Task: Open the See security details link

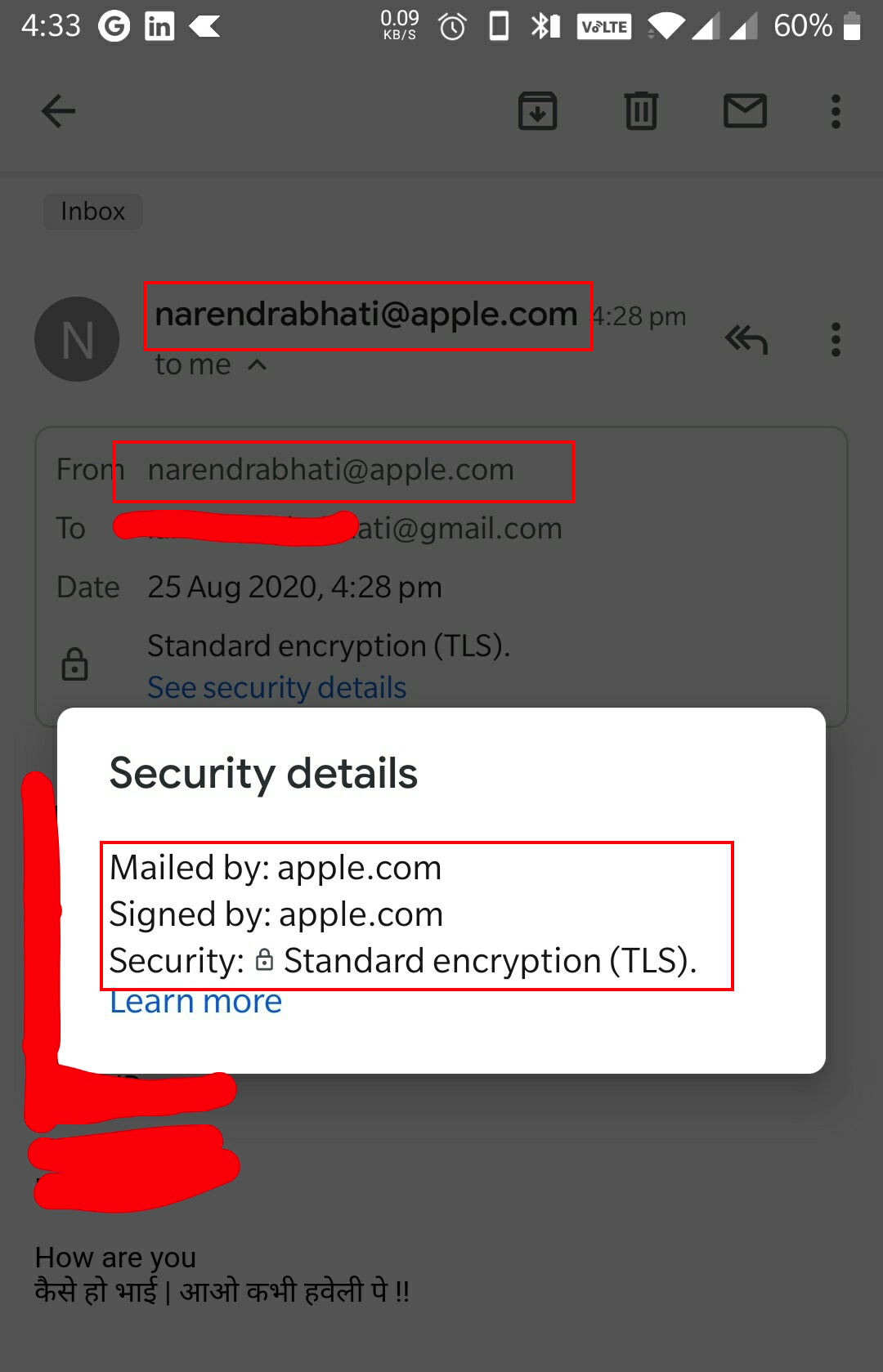Action: pyautogui.click(x=276, y=688)
